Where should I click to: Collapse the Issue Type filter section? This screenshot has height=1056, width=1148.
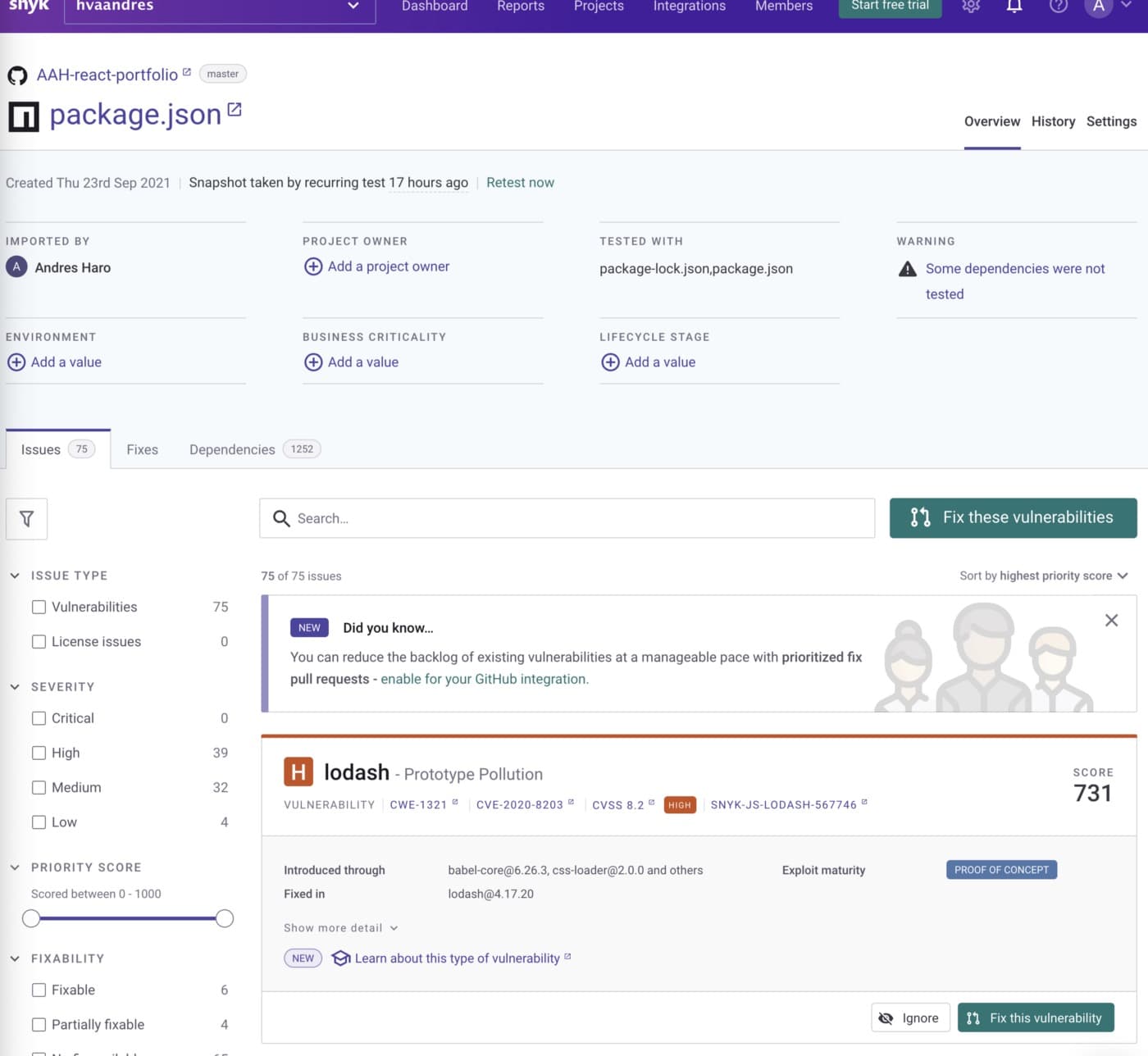click(x=15, y=576)
